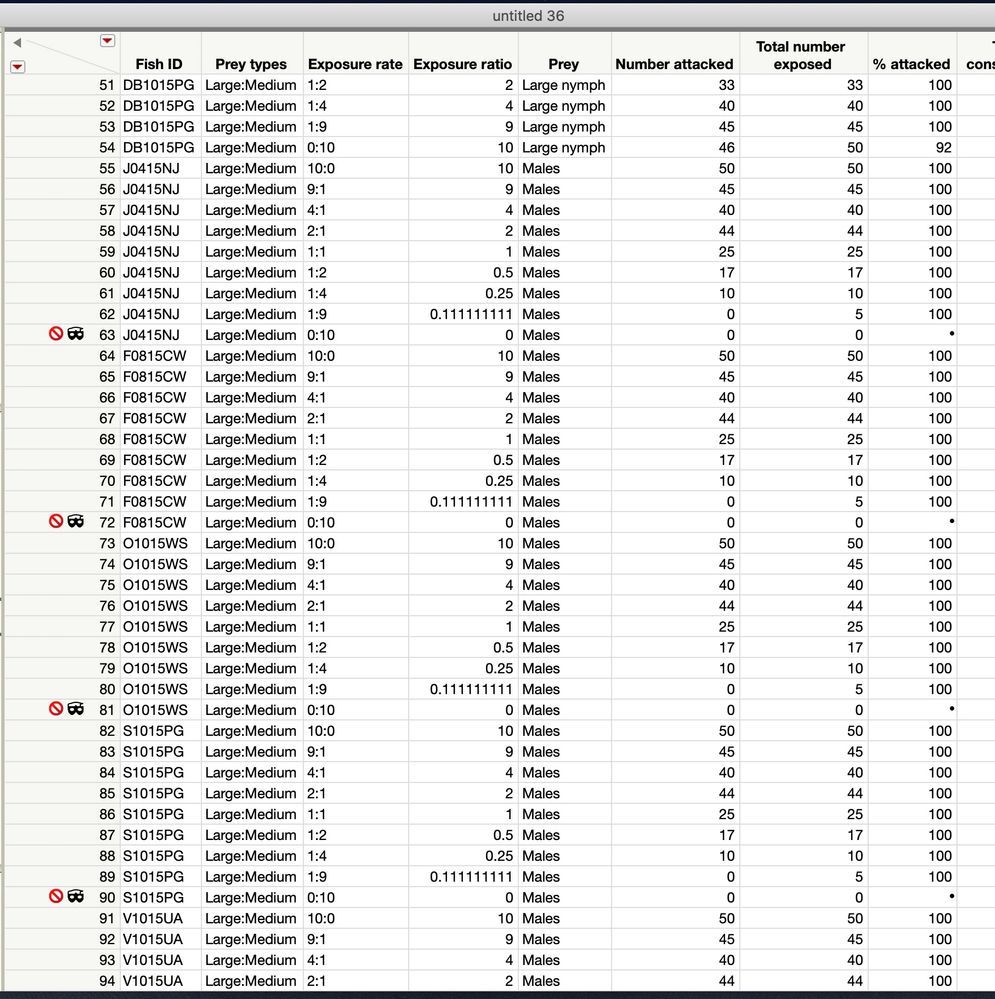The height and width of the screenshot is (999, 995).
Task: Select row number 51
Action: tap(106, 85)
